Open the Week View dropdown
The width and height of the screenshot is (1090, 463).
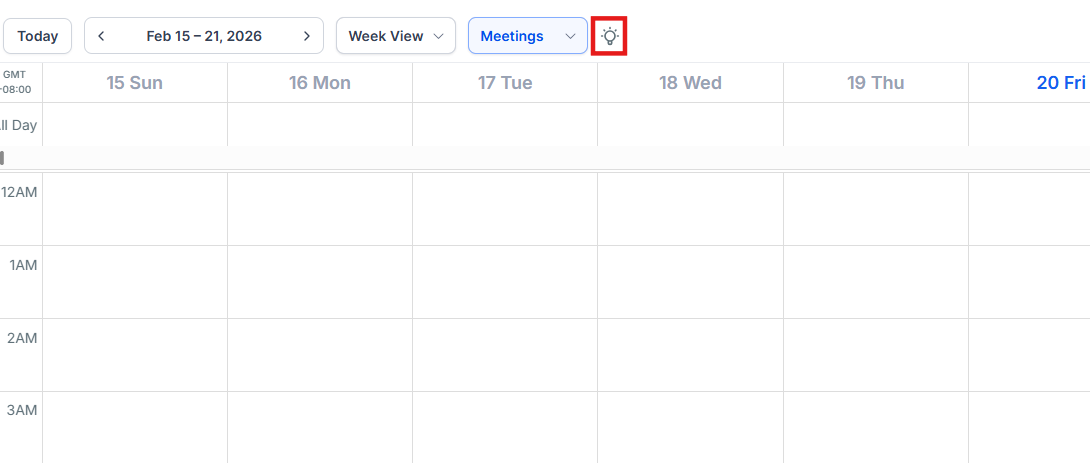pos(395,36)
